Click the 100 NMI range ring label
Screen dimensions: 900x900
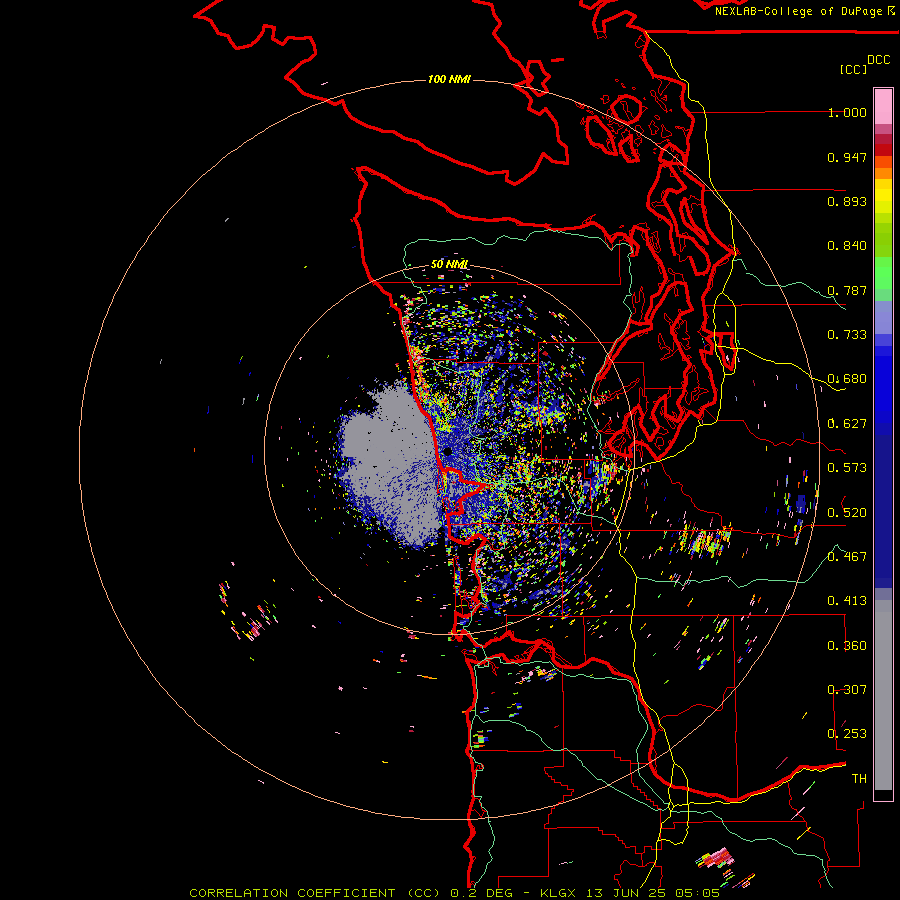point(449,79)
